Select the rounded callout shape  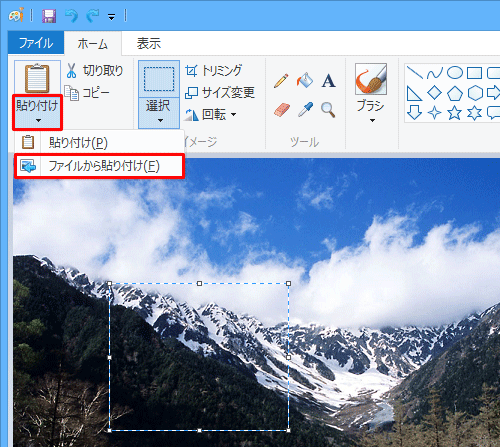pyautogui.click(x=494, y=113)
